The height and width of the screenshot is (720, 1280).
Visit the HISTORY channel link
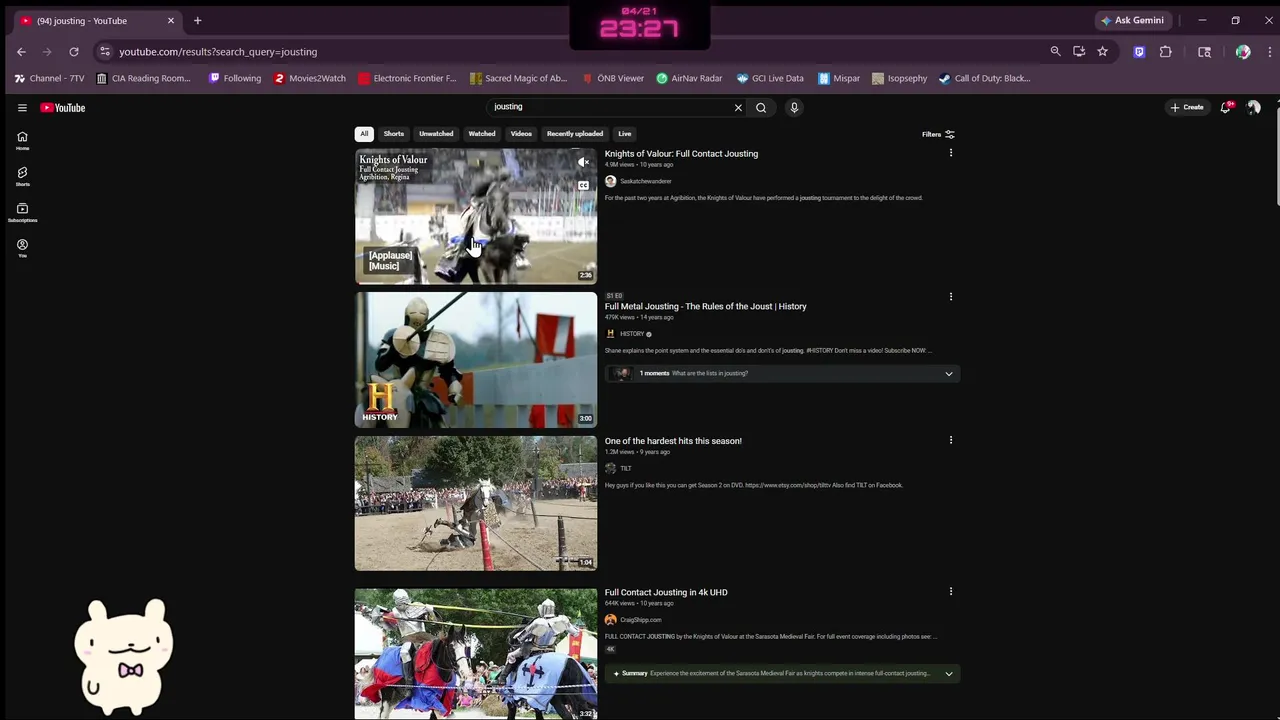(632, 334)
